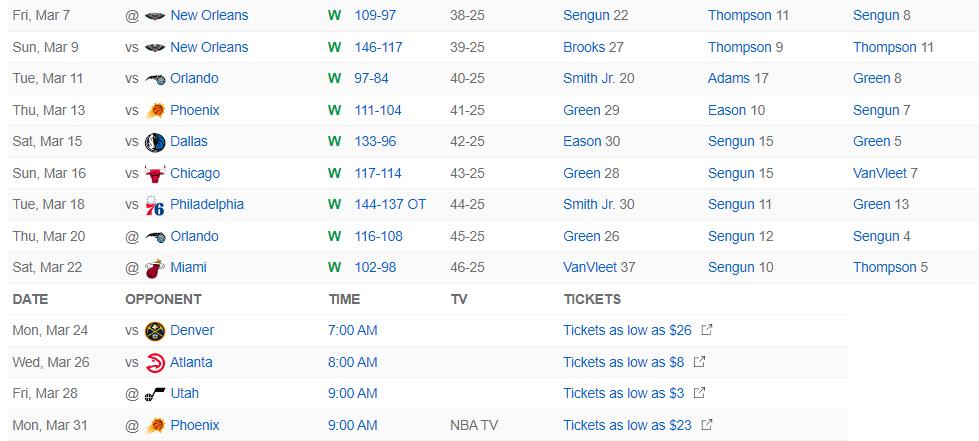This screenshot has height=441, width=979.
Task: Click the Atlanta Hawks logo icon
Action: [x=155, y=362]
